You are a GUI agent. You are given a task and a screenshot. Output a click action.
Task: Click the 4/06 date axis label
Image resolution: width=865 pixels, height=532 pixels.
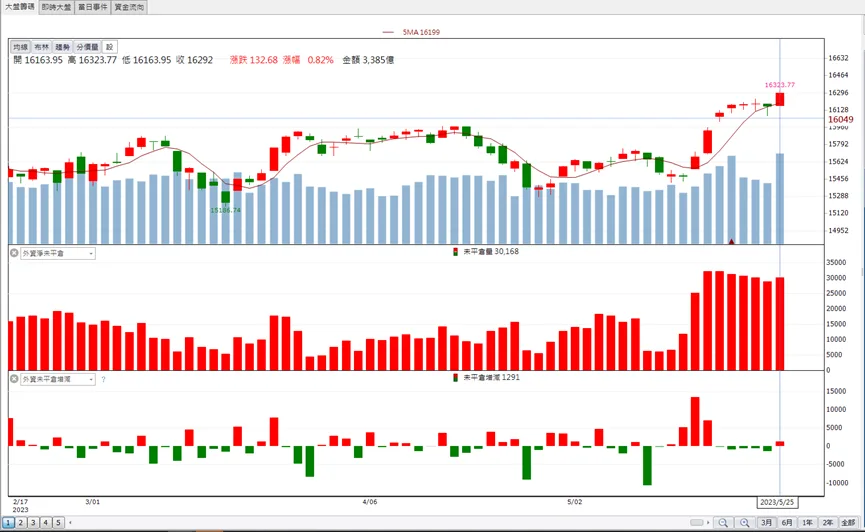click(x=370, y=502)
